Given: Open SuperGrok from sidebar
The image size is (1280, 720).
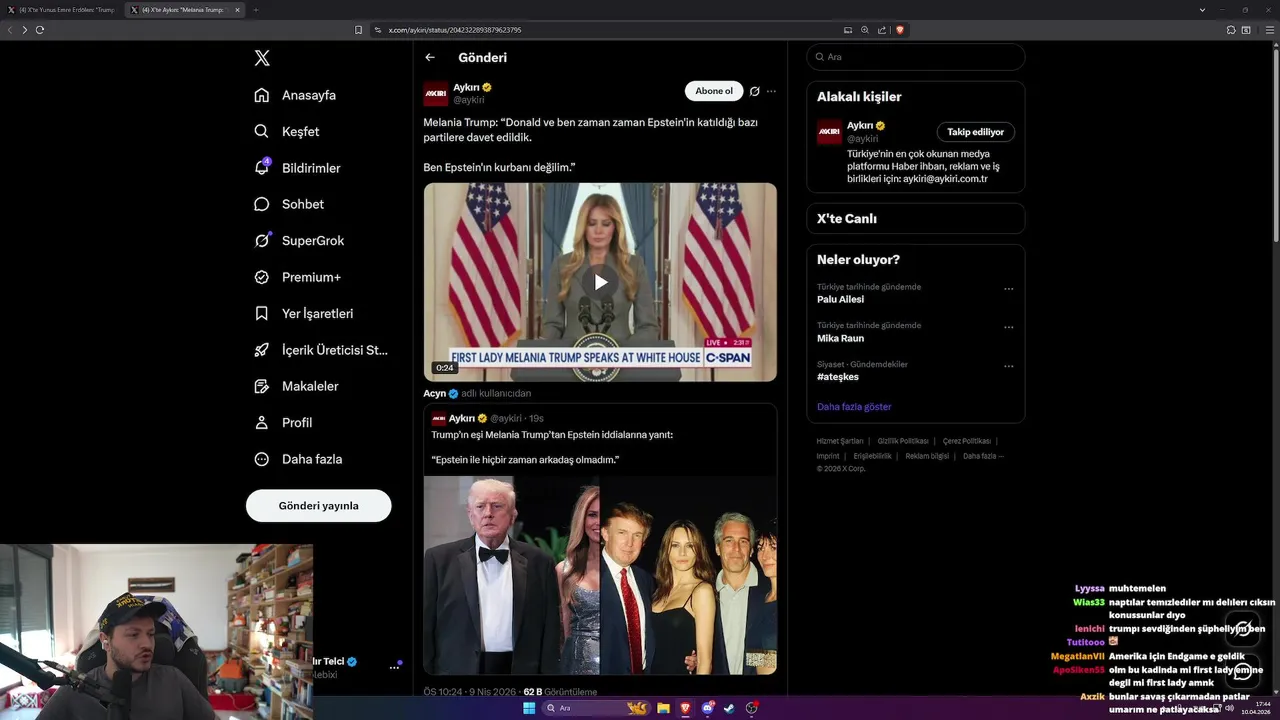Looking at the screenshot, I should coord(299,241).
